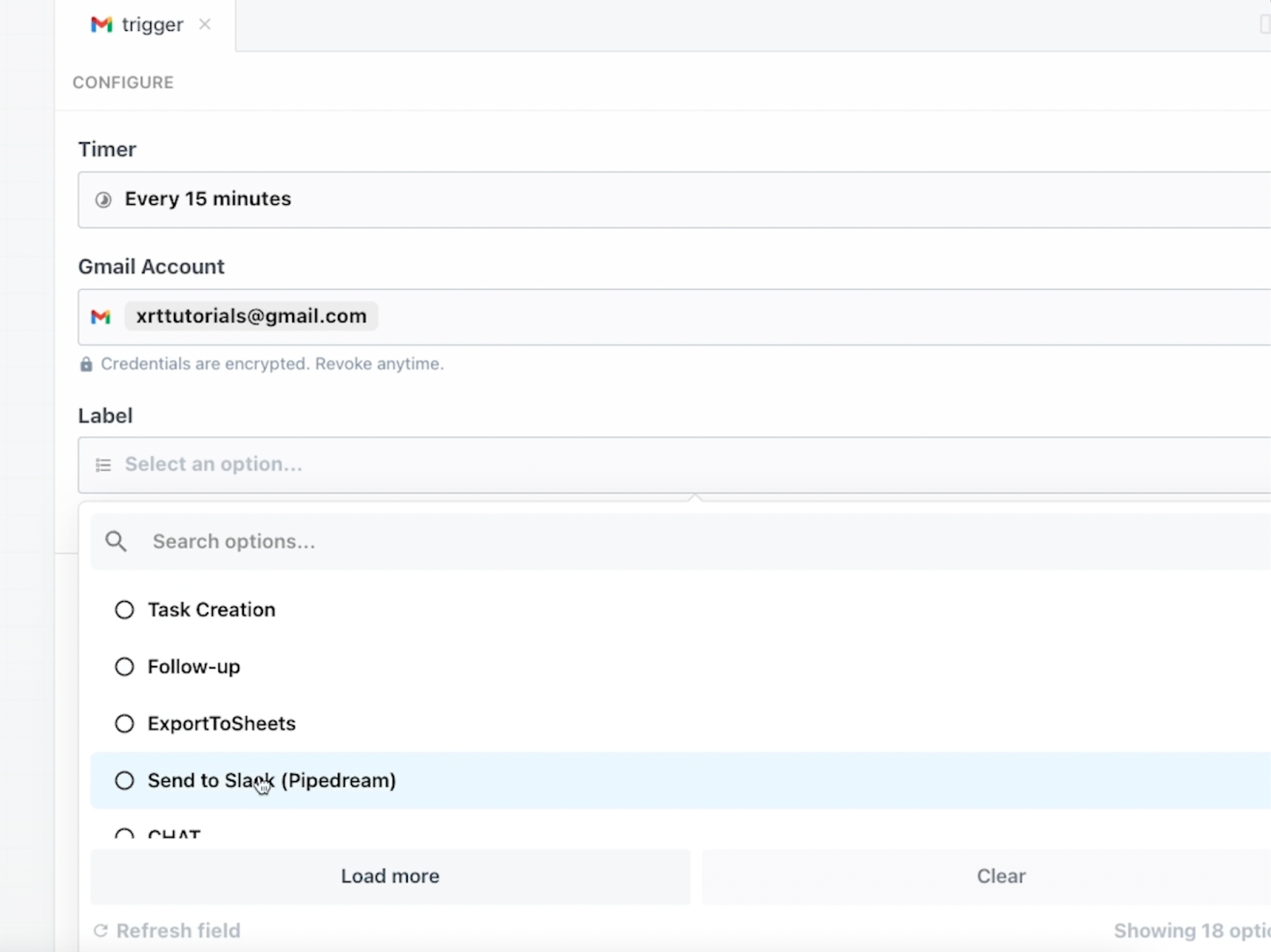1271x952 pixels.
Task: Click the Gmail Account field label
Action: (x=151, y=267)
